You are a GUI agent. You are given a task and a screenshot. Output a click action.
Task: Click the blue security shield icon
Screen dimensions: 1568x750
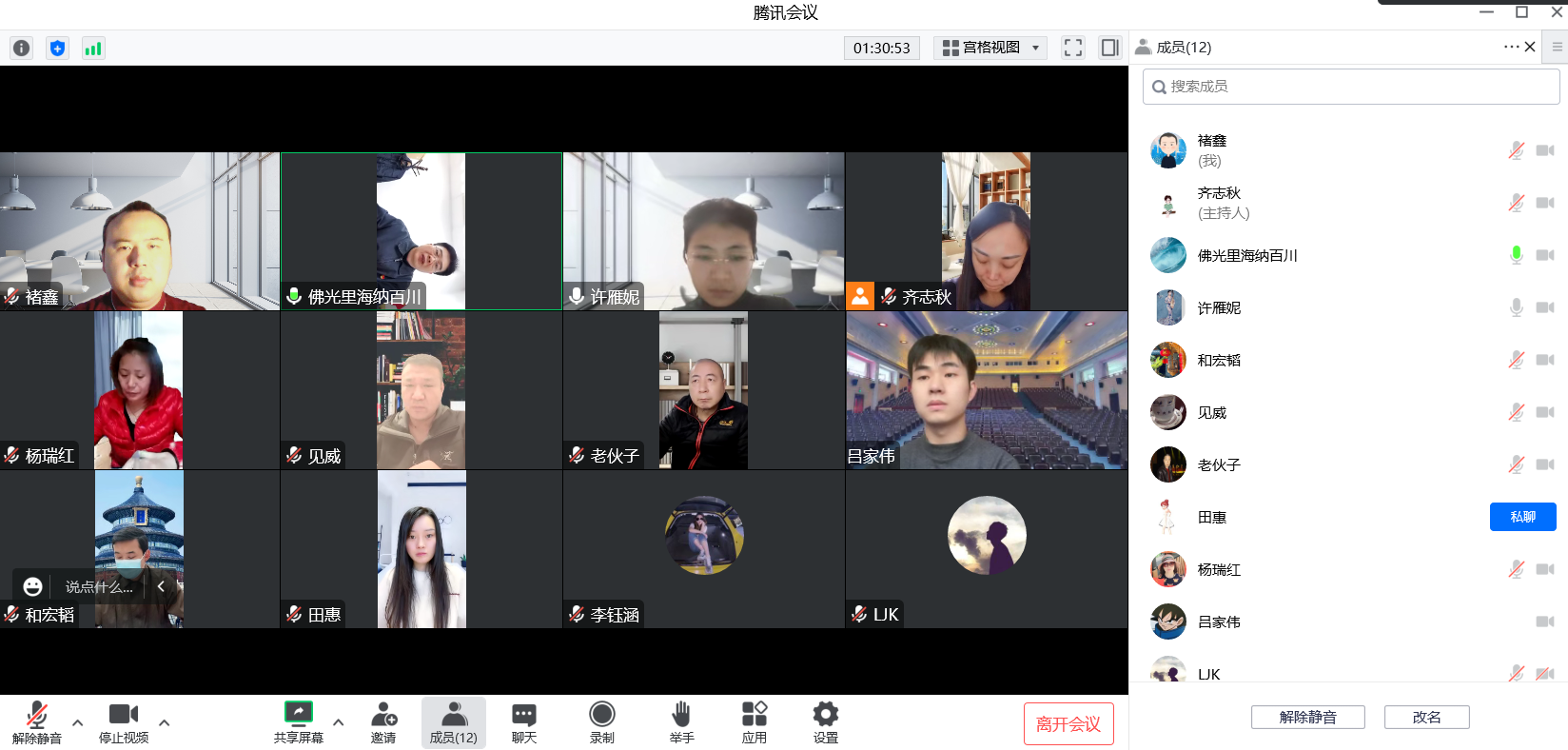pyautogui.click(x=57, y=48)
